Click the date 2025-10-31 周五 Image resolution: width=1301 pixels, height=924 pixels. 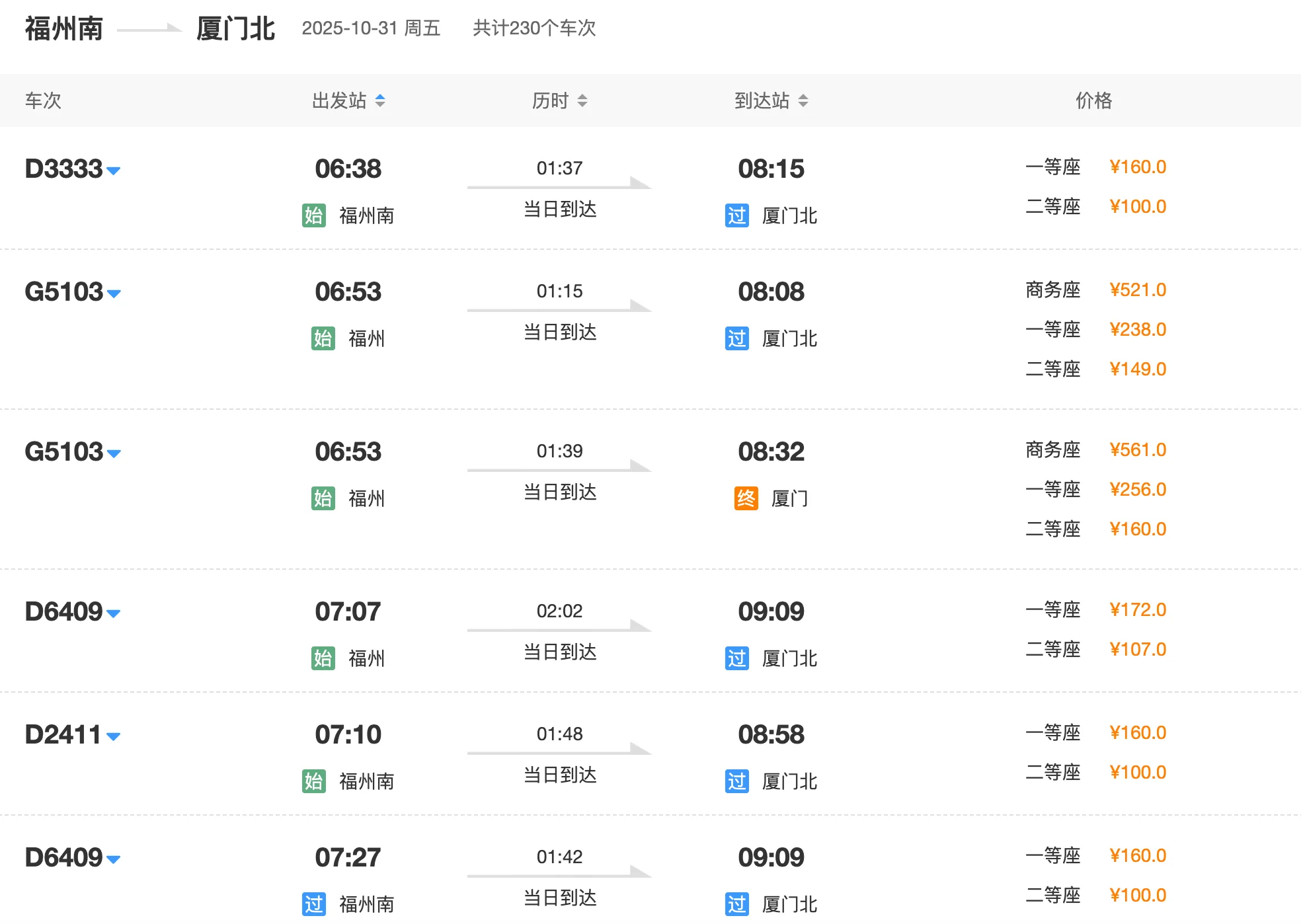point(372,28)
